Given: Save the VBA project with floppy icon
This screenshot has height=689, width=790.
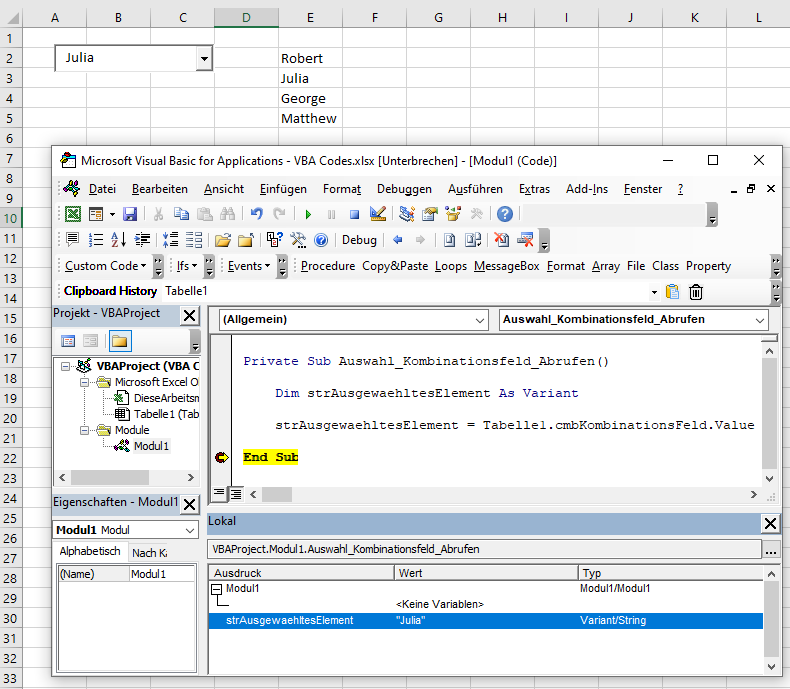Looking at the screenshot, I should [x=130, y=214].
